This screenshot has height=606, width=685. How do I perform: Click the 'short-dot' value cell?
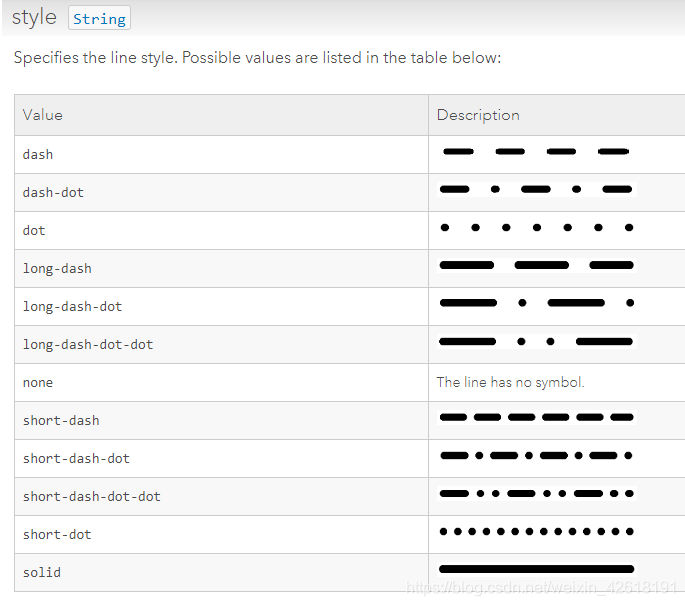57,534
